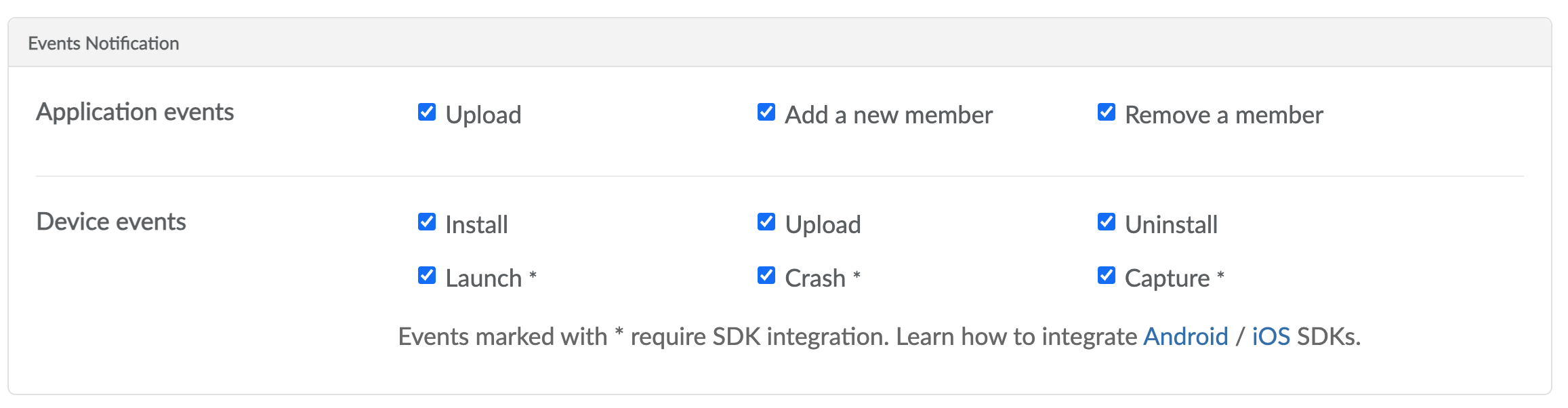Uncheck the Application events Upload checkbox
1568x408 pixels.
tap(427, 112)
